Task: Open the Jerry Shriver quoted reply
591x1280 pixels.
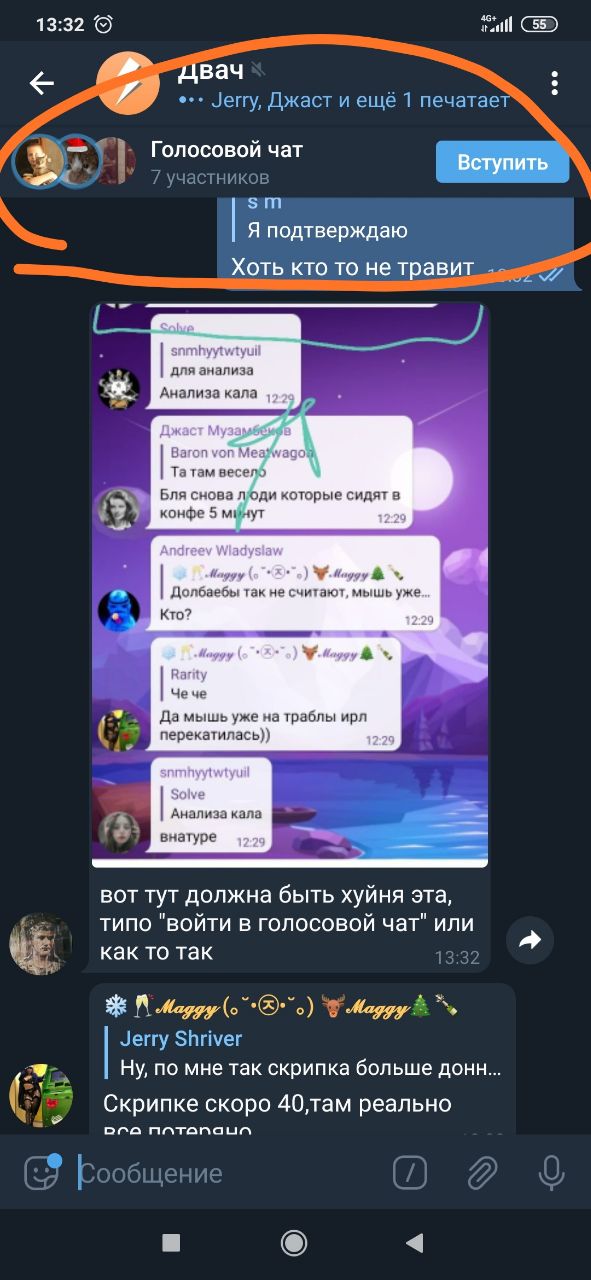Action: [310, 1053]
